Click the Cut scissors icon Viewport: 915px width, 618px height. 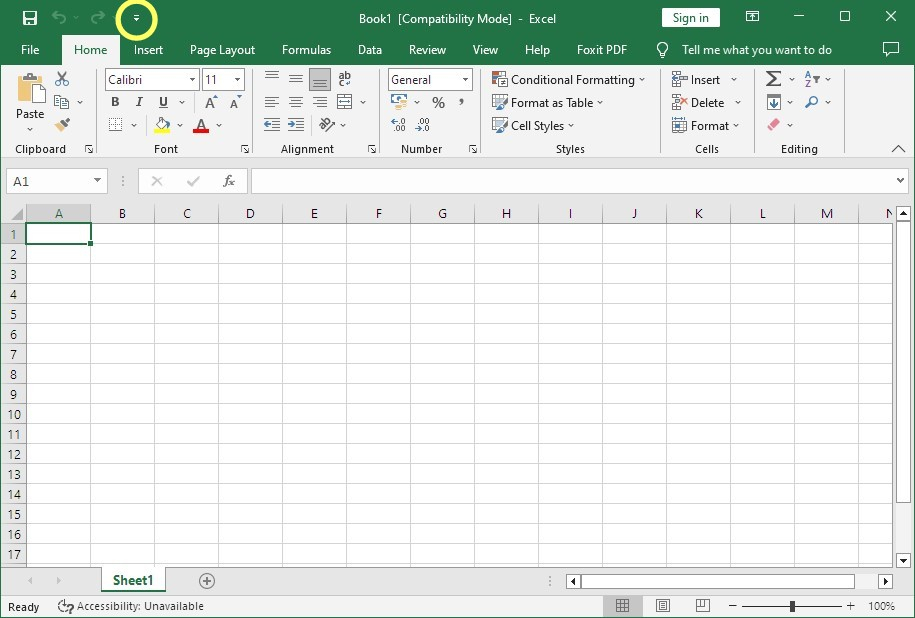click(62, 79)
